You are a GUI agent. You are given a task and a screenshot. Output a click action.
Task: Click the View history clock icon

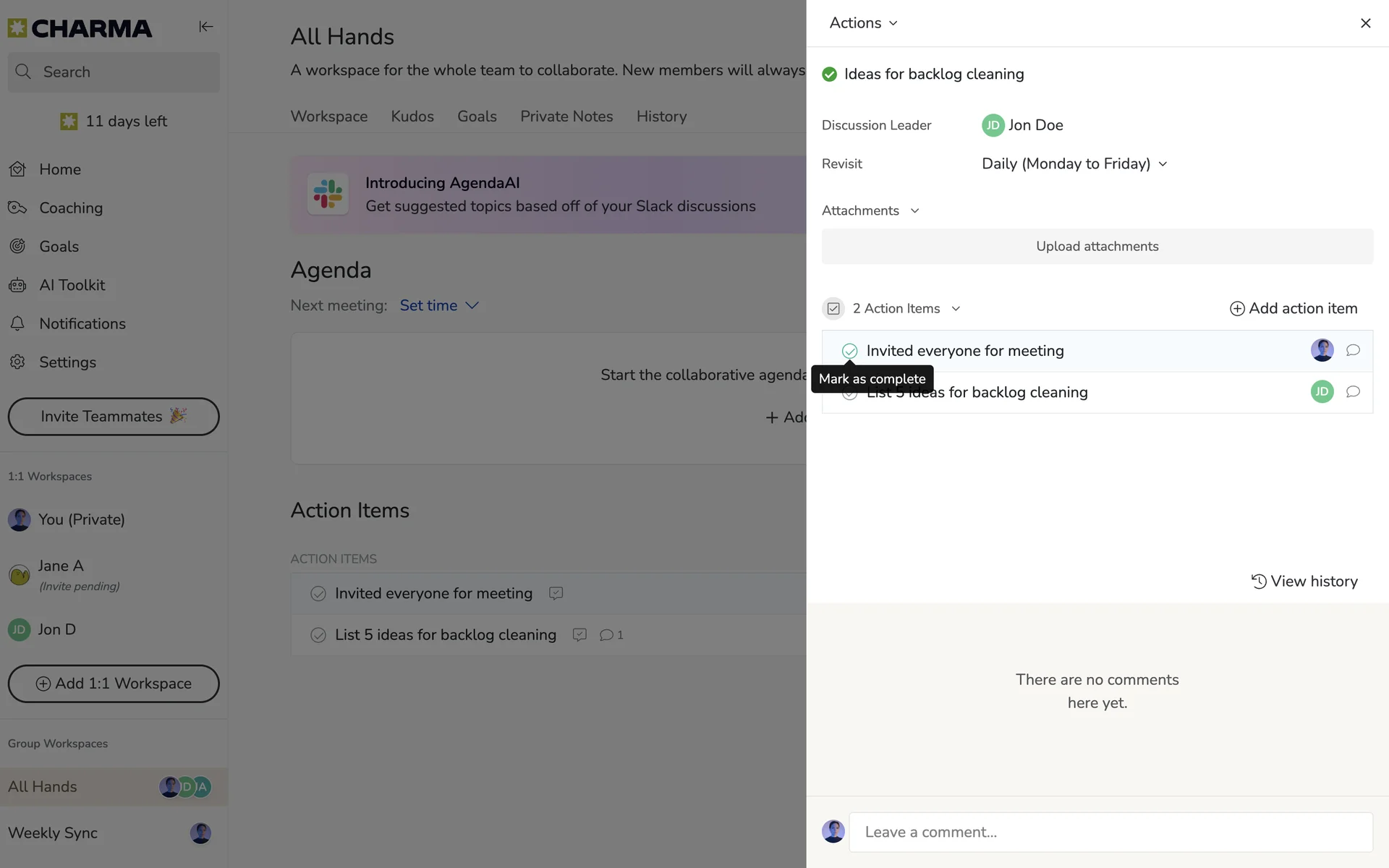(1259, 582)
